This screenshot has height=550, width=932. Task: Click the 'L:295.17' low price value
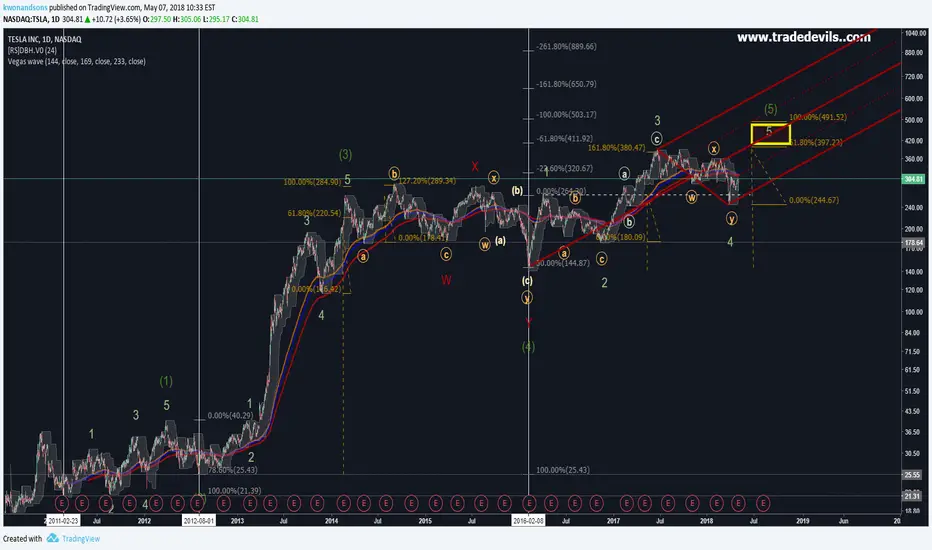coord(216,20)
